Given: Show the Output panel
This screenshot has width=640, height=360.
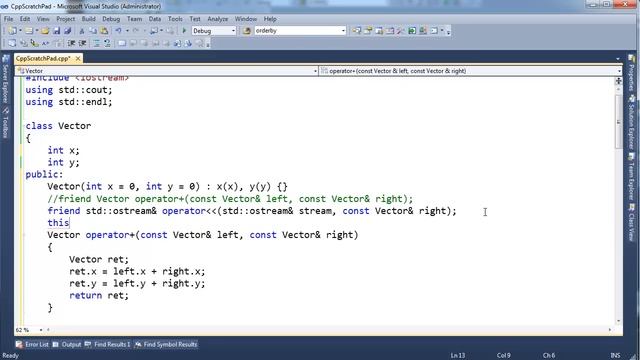Looking at the screenshot, I should tap(67, 344).
